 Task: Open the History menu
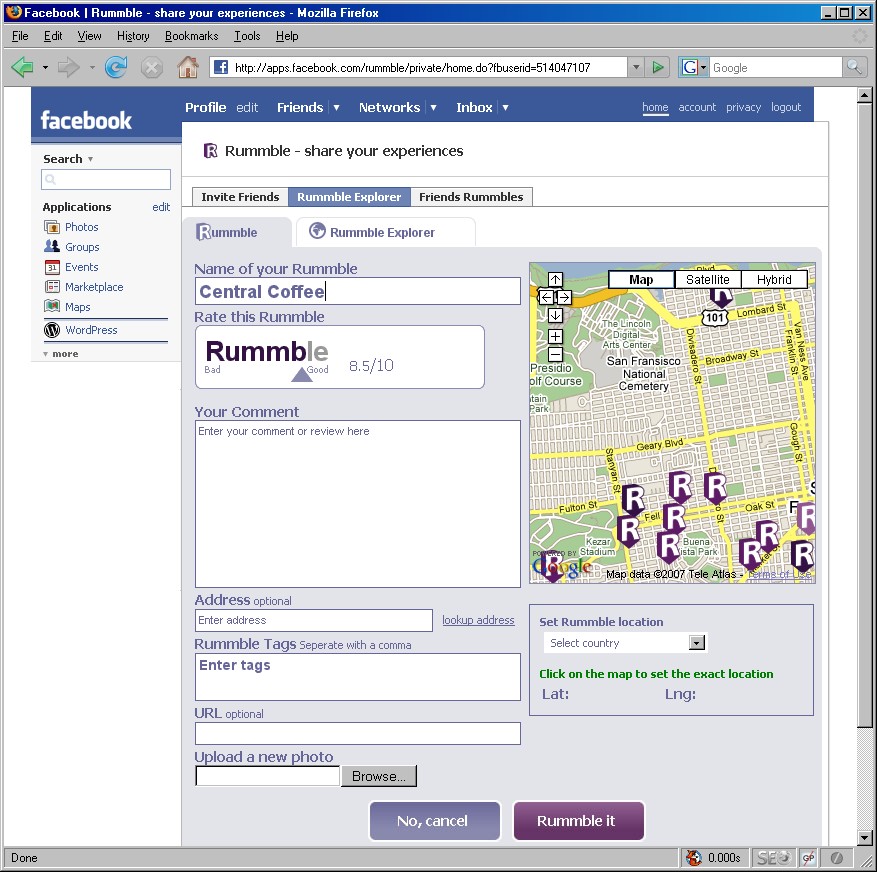tap(133, 36)
